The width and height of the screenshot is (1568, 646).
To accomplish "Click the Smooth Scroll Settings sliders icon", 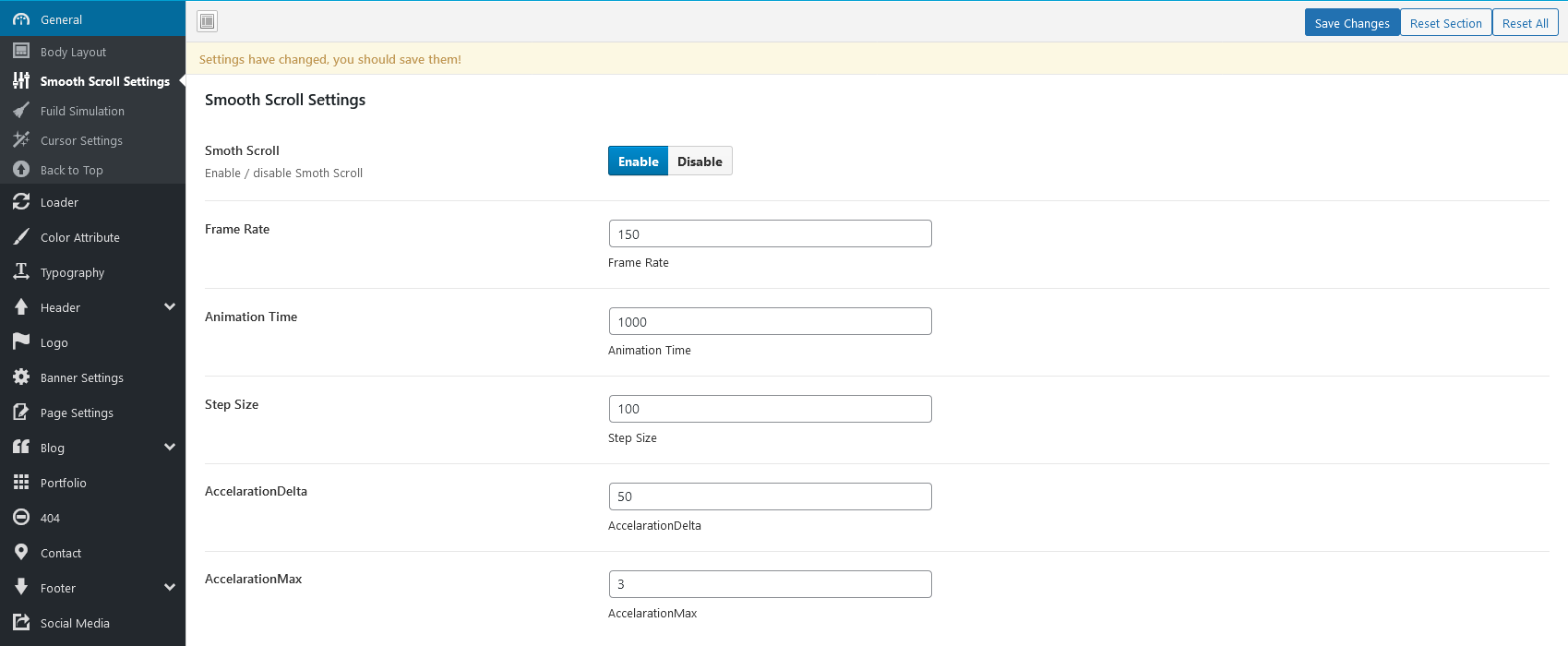I will 21,80.
